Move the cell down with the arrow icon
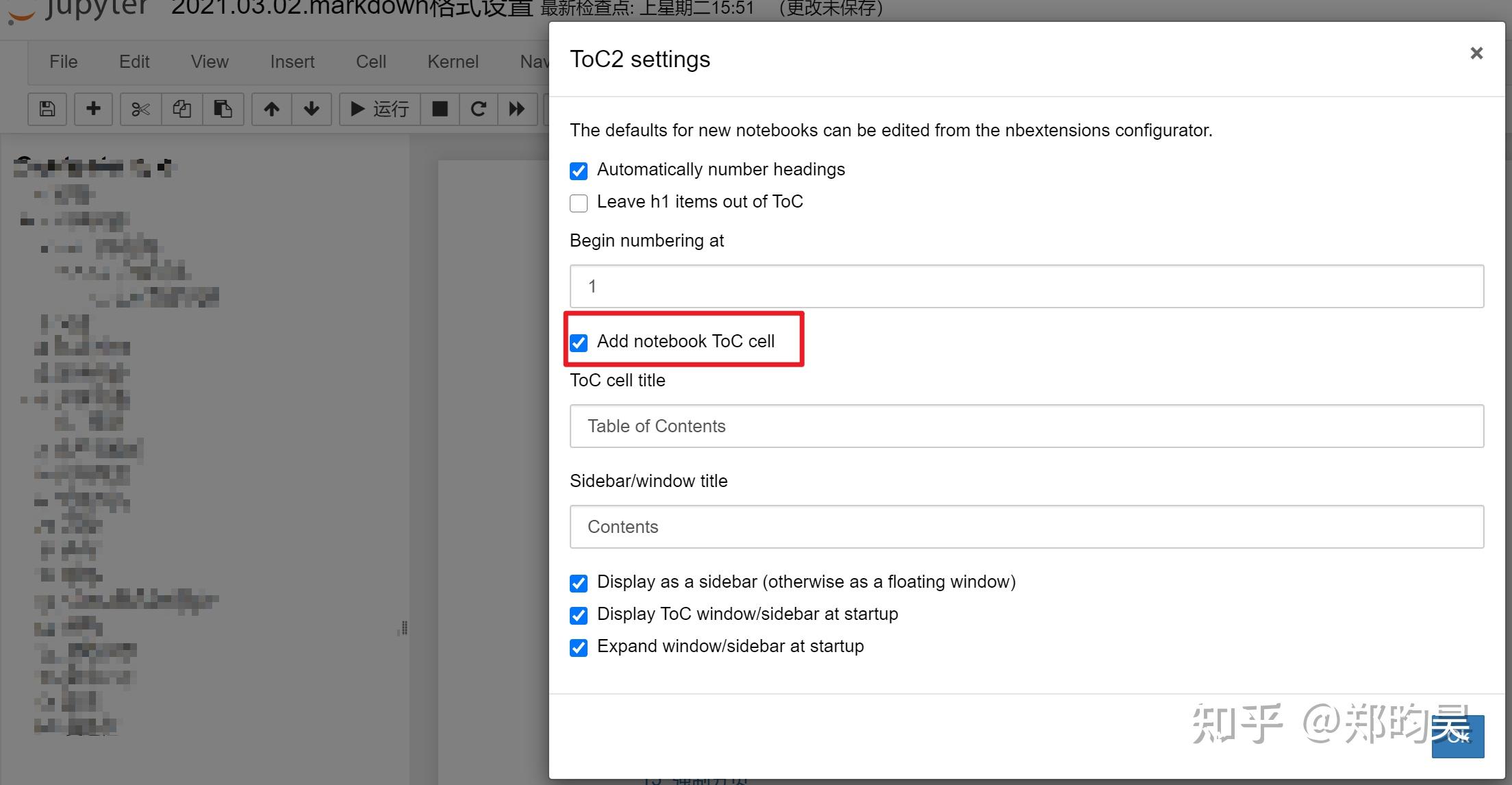Viewport: 1512px width, 785px height. tap(312, 109)
